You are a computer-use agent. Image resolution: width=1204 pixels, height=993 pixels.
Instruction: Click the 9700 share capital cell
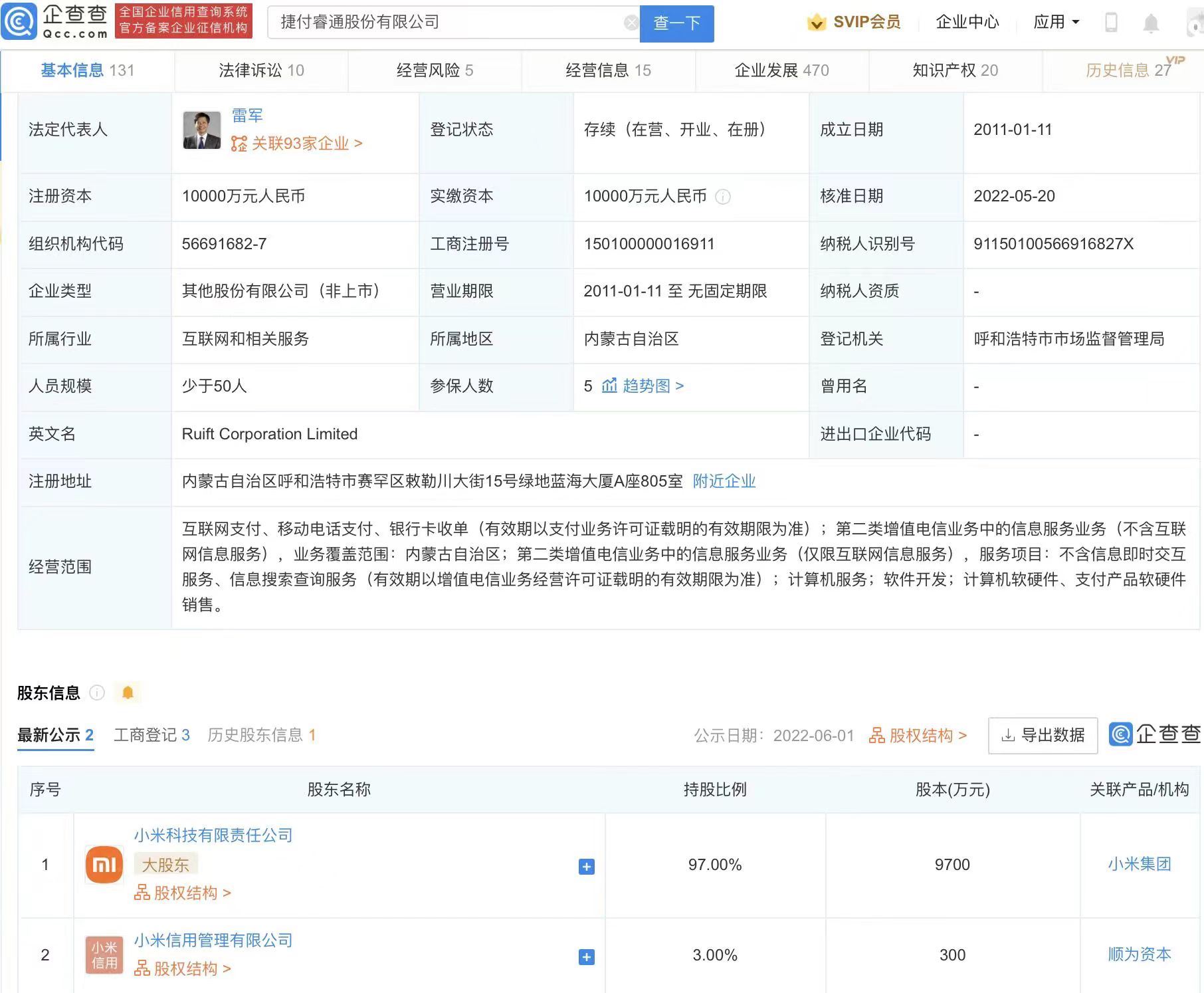952,865
